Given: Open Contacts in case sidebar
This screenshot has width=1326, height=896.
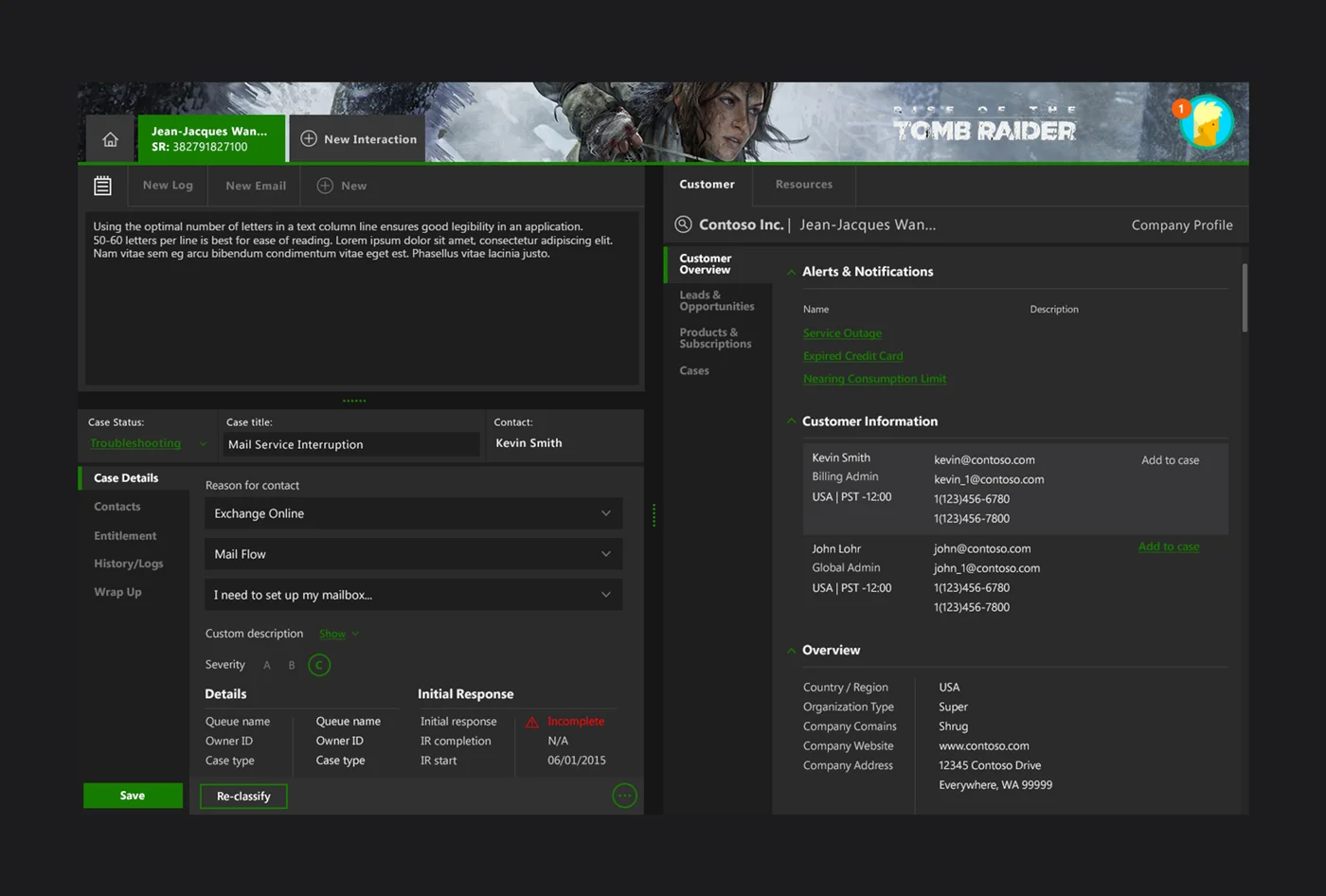Looking at the screenshot, I should point(116,507).
